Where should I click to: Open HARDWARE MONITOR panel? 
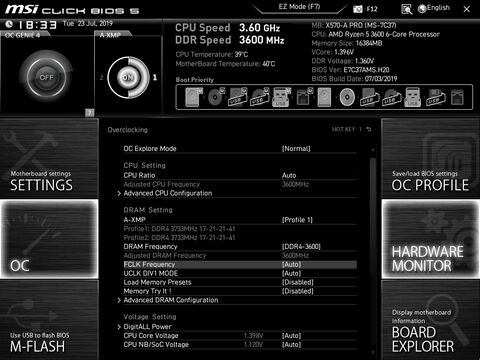coord(431,239)
